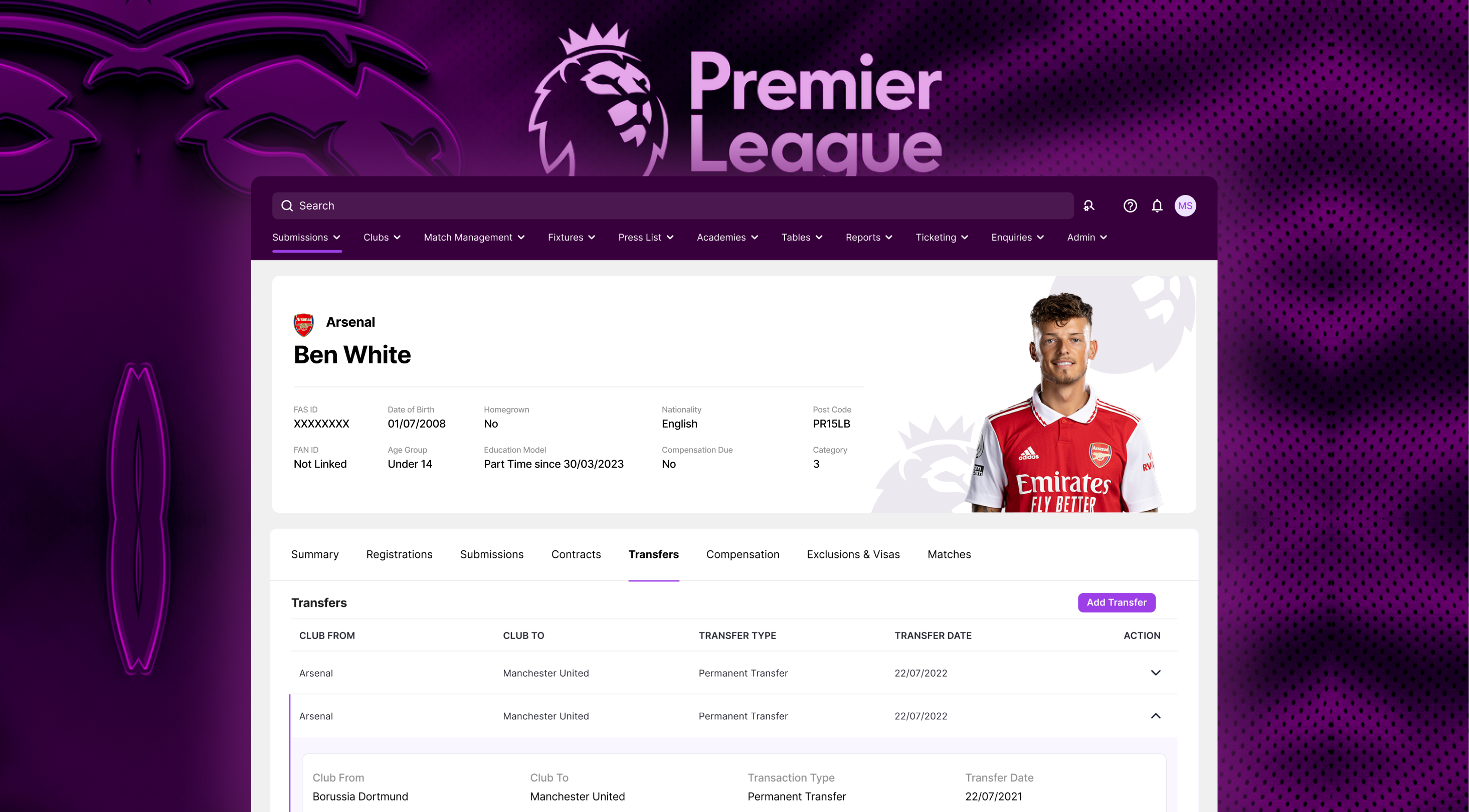Open the Ticketing dropdown menu

[x=942, y=237]
